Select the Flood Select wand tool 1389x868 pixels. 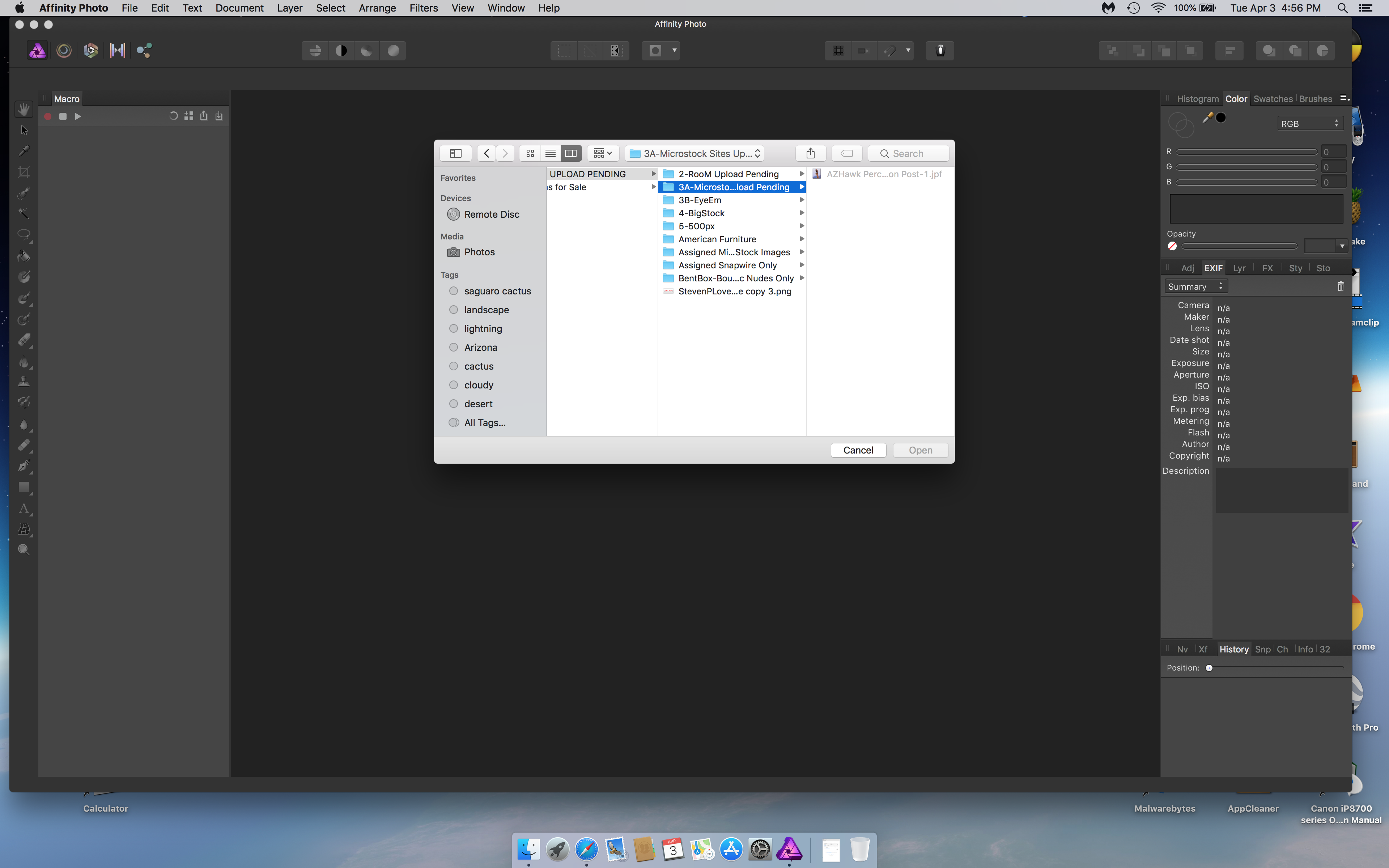(x=24, y=214)
